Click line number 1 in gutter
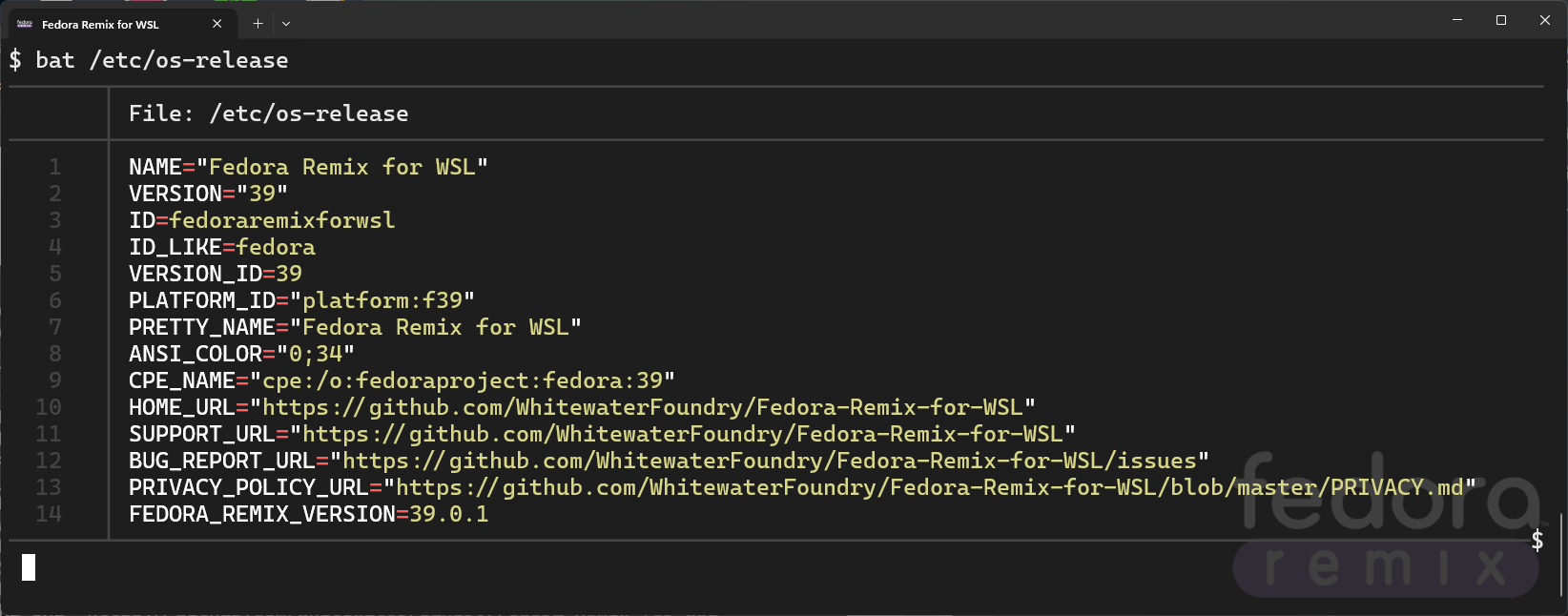Image resolution: width=1568 pixels, height=616 pixels. (x=55, y=167)
